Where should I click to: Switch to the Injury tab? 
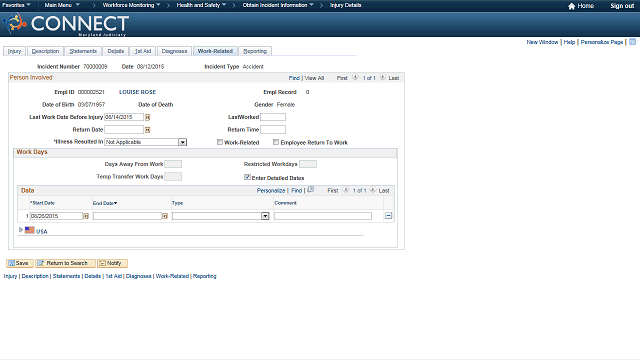point(14,51)
